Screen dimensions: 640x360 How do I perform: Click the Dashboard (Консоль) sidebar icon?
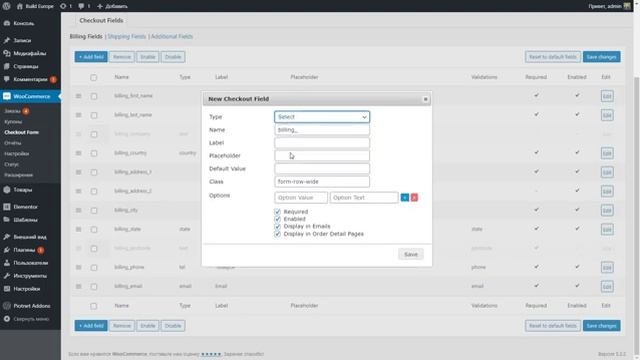pyautogui.click(x=7, y=23)
